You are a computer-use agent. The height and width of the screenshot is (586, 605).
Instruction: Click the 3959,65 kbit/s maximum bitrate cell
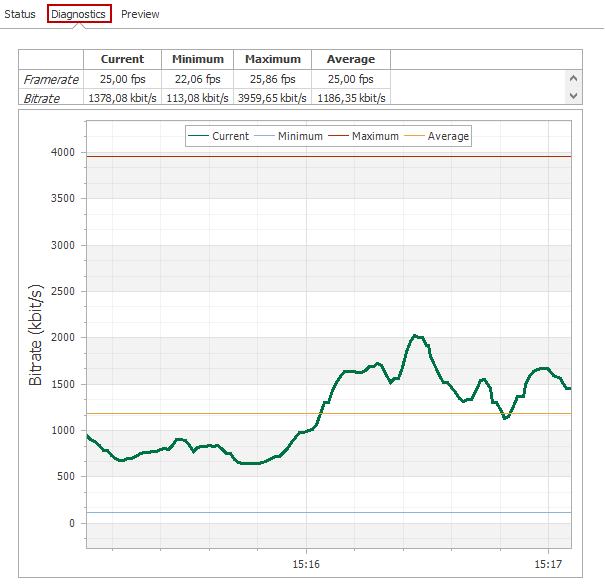tap(272, 98)
